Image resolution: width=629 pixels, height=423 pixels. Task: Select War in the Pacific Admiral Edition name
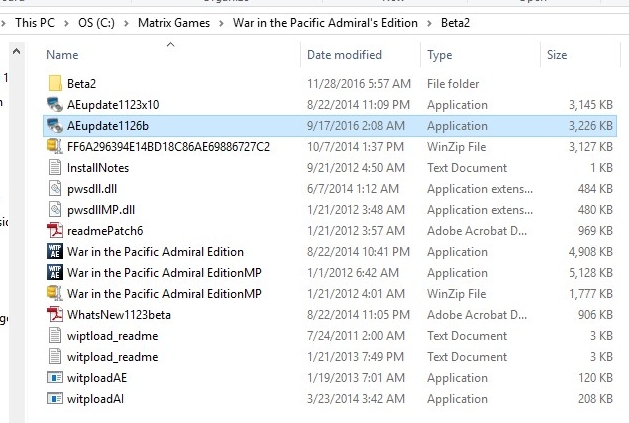[155, 252]
